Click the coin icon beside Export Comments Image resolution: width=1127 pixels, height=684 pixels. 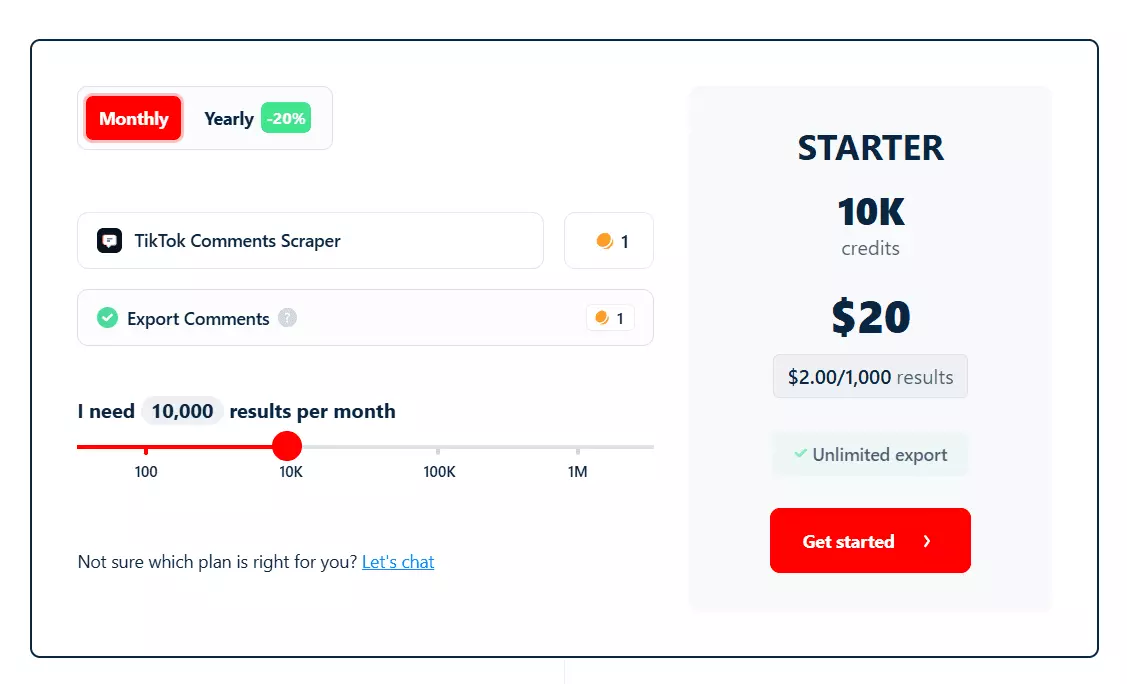pyautogui.click(x=602, y=317)
